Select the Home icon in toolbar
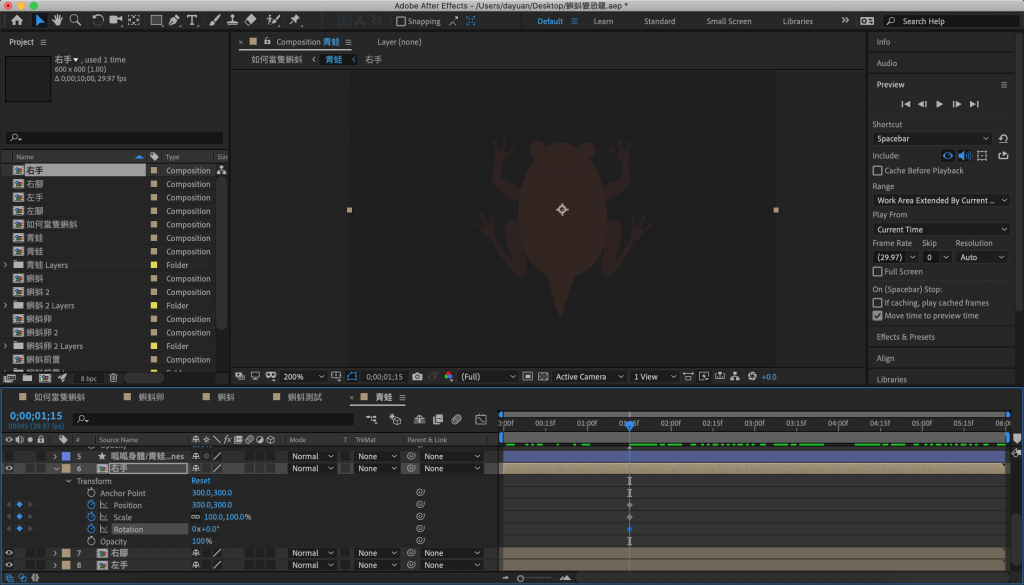Image resolution: width=1024 pixels, height=585 pixels. point(17,20)
